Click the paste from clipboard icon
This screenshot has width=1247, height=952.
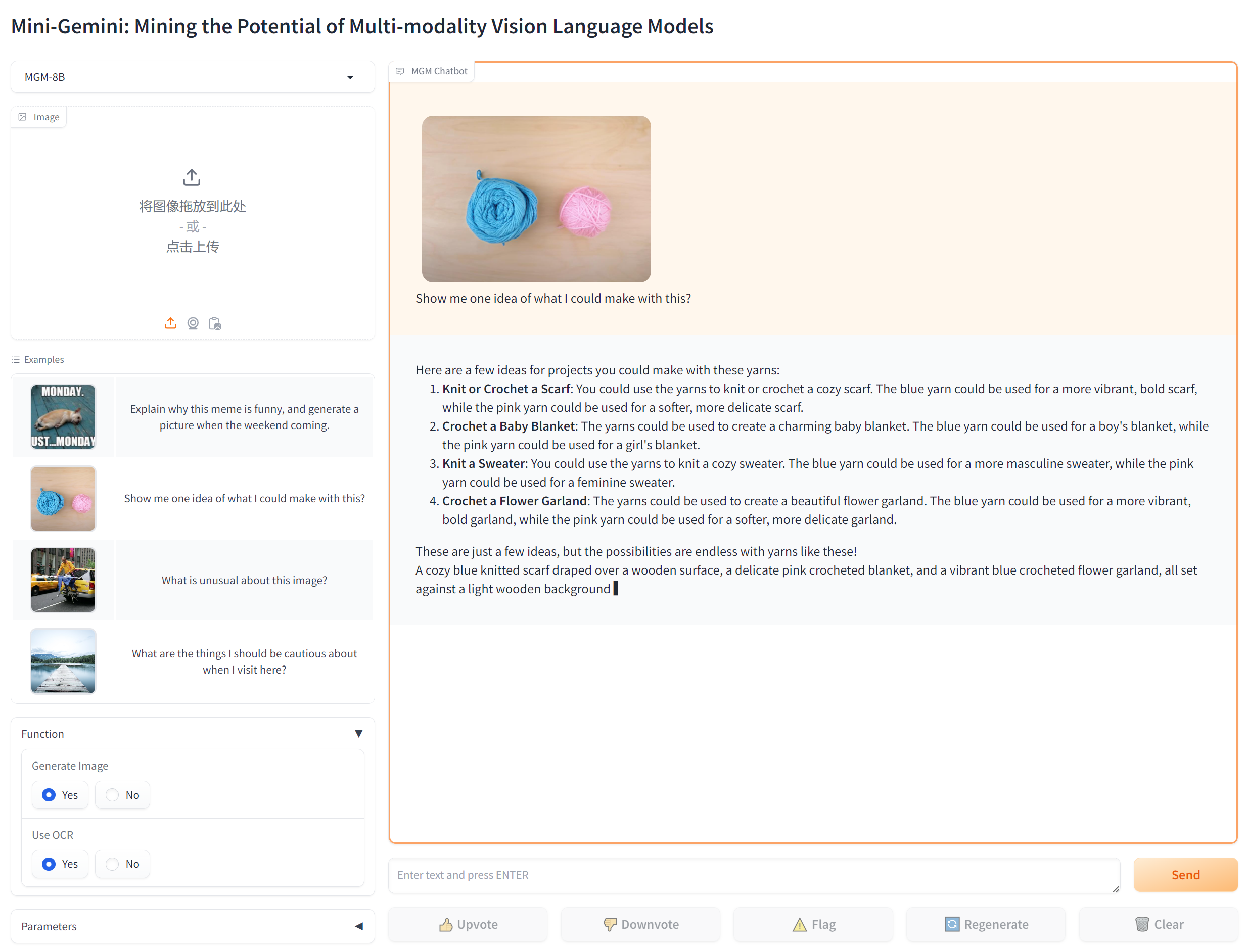point(215,323)
